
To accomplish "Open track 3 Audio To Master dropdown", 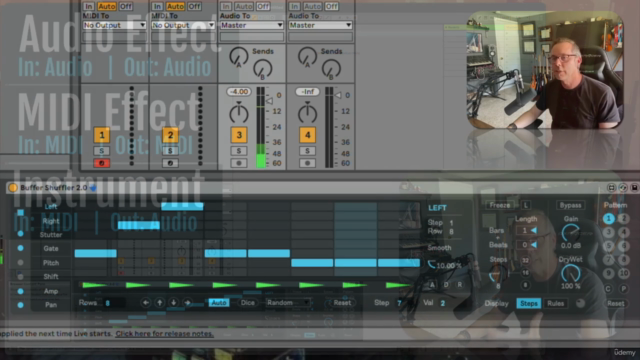I will 251,25.
